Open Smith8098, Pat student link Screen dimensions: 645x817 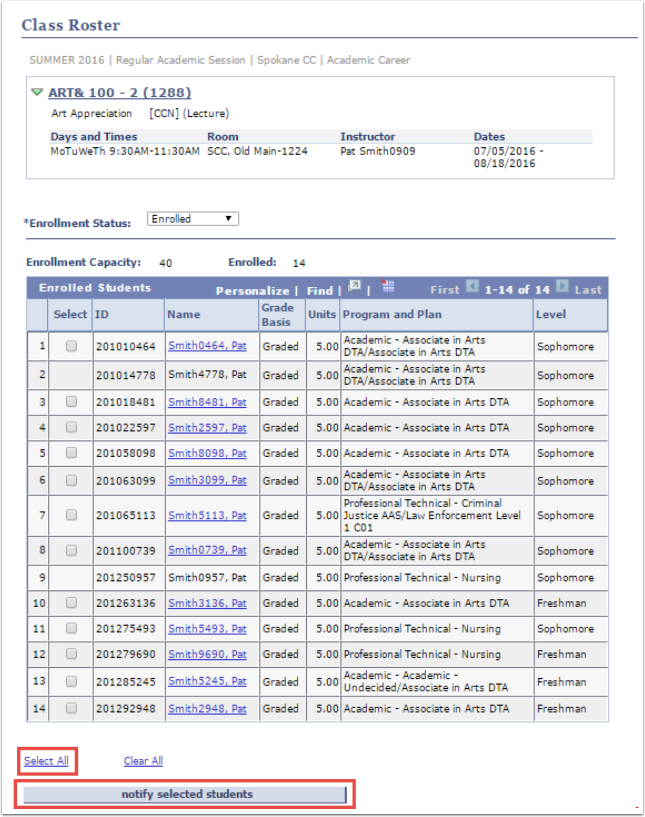point(207,453)
